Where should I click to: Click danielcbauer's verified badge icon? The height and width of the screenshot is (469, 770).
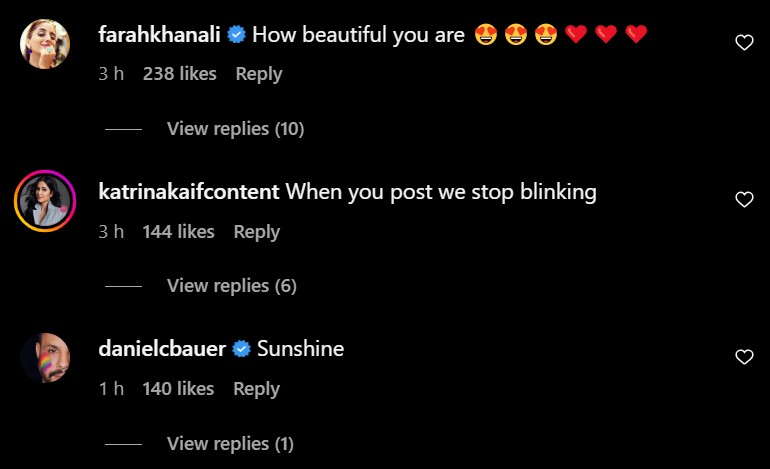click(242, 349)
